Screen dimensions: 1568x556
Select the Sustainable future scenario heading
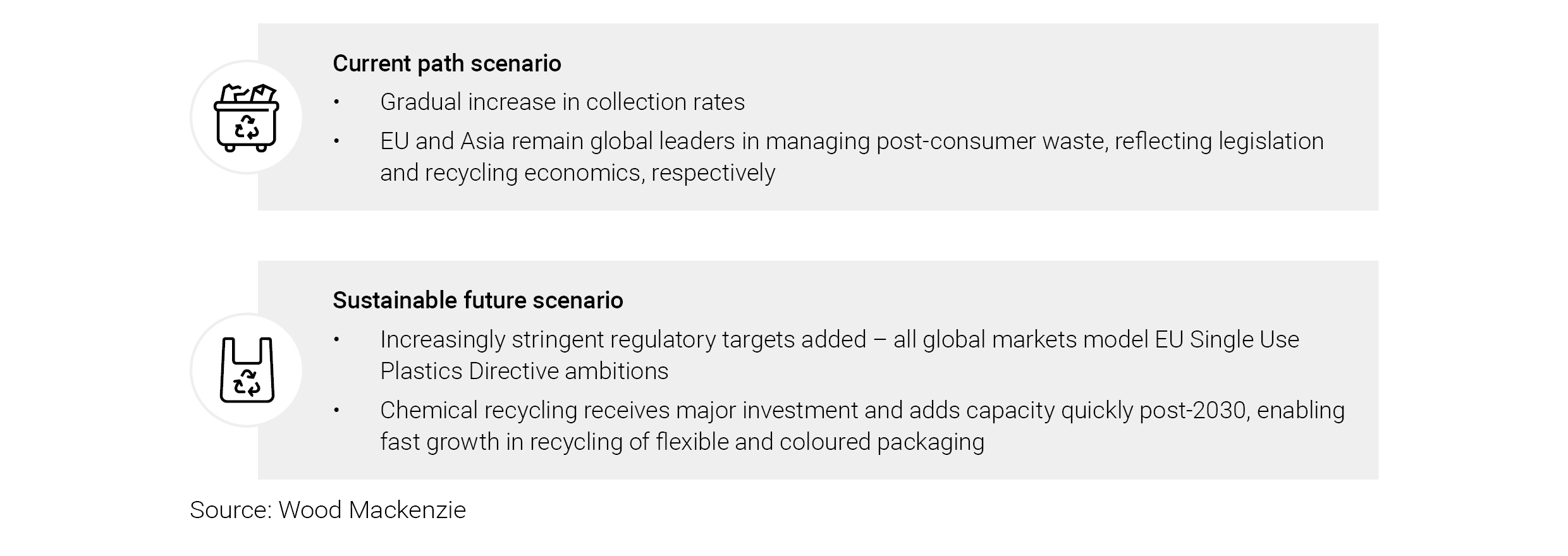[x=477, y=301]
